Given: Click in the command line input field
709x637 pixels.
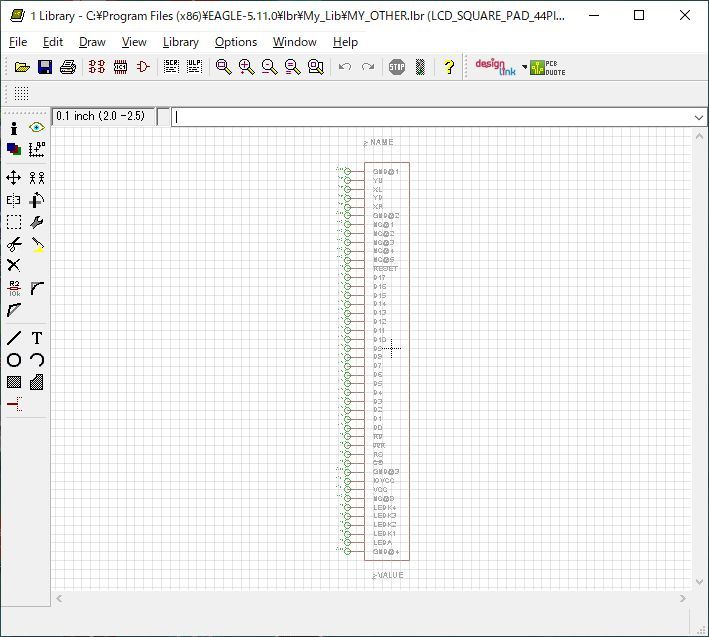Looking at the screenshot, I should 430,117.
